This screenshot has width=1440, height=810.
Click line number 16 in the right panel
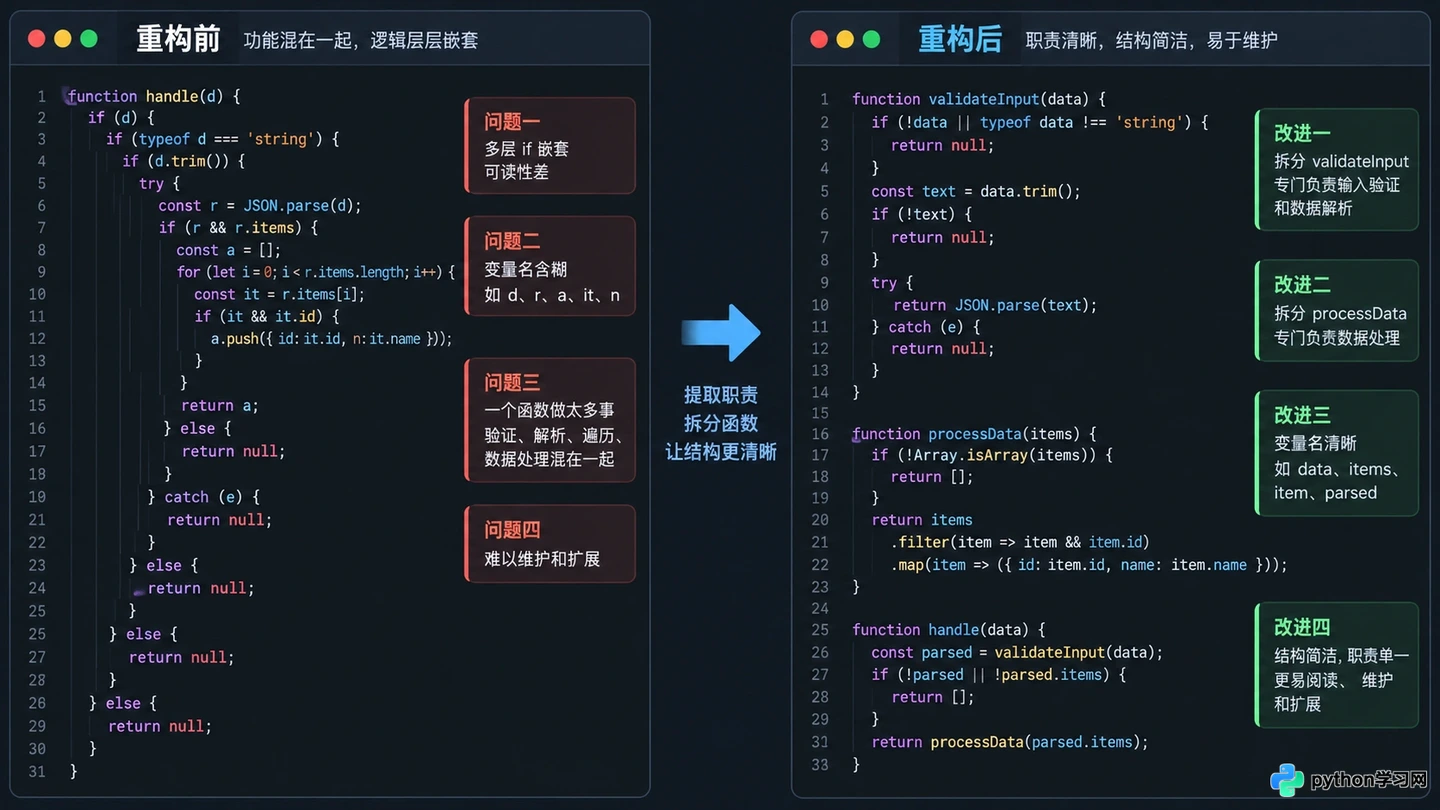point(821,434)
